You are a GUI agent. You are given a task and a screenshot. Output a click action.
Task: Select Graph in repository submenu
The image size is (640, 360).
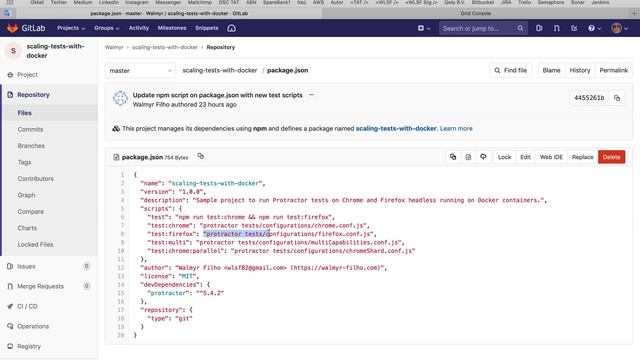[x=27, y=195]
